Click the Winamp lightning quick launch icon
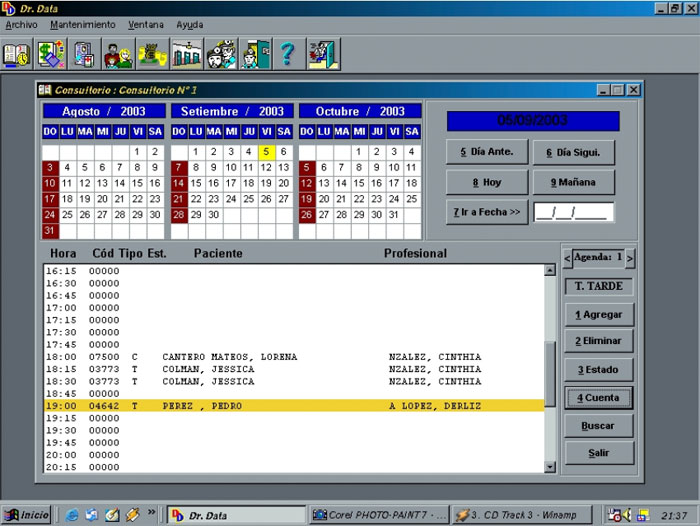 pyautogui.click(x=133, y=515)
